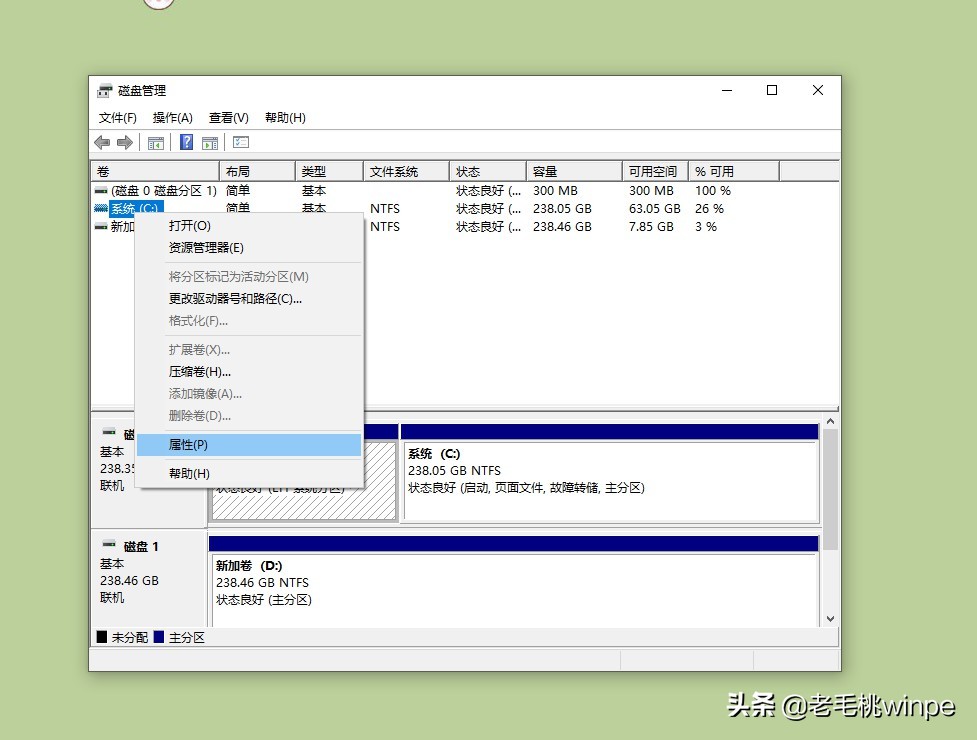Image resolution: width=977 pixels, height=740 pixels.
Task: Click the properties list toolbar icon
Action: [x=240, y=142]
